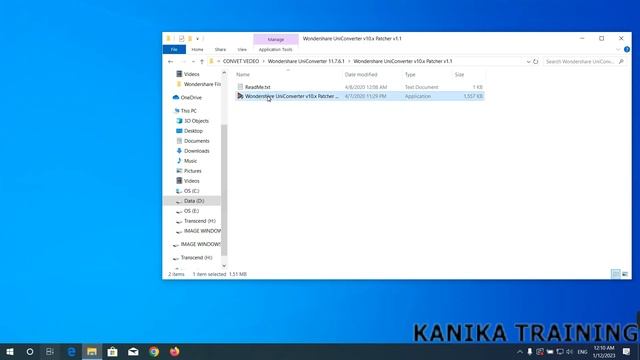Expand the ribbon with the chevron
Image resolution: width=640 pixels, height=360 pixels.
pos(618,49)
